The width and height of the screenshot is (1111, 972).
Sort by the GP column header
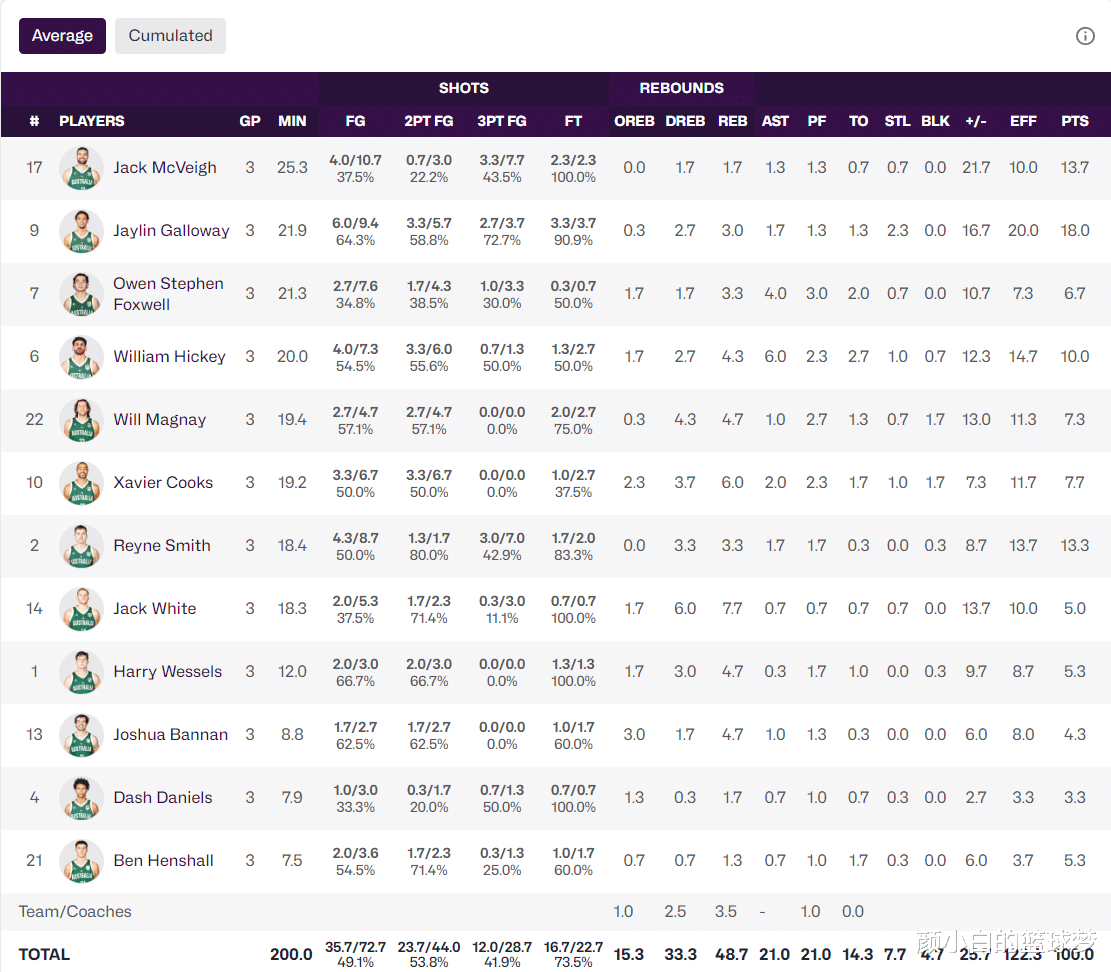(249, 121)
